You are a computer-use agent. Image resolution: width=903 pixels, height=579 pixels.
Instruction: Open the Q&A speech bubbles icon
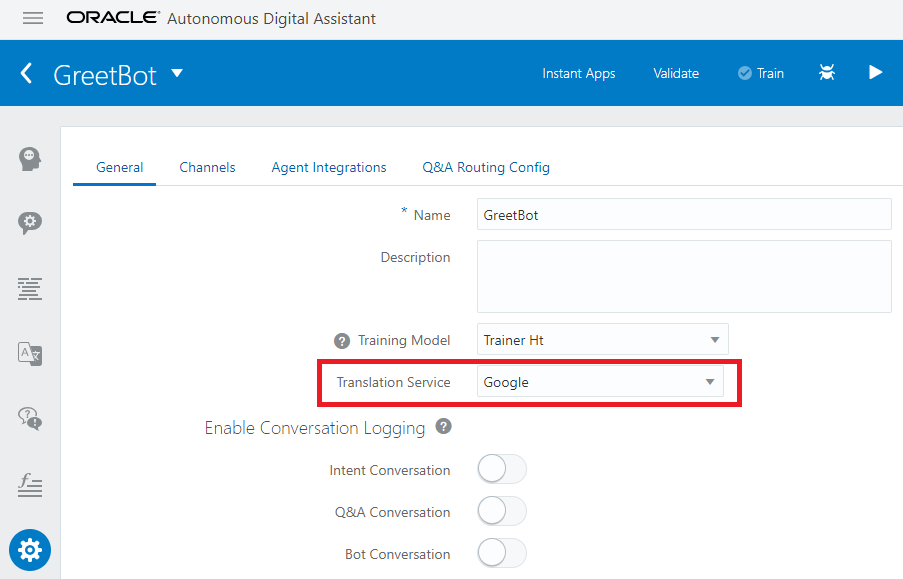click(30, 418)
